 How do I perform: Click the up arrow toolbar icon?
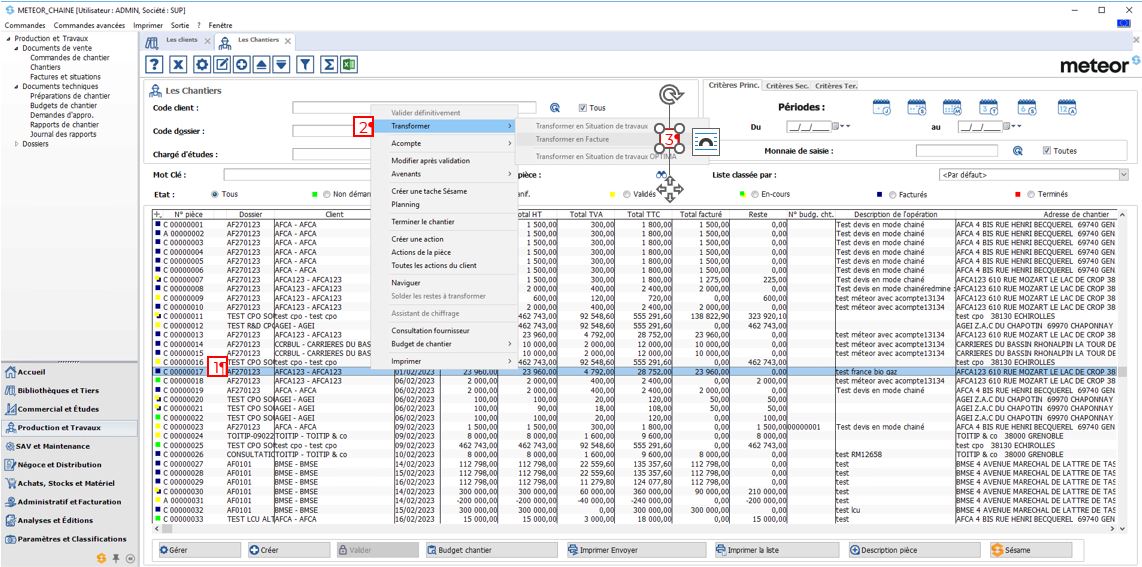point(261,65)
